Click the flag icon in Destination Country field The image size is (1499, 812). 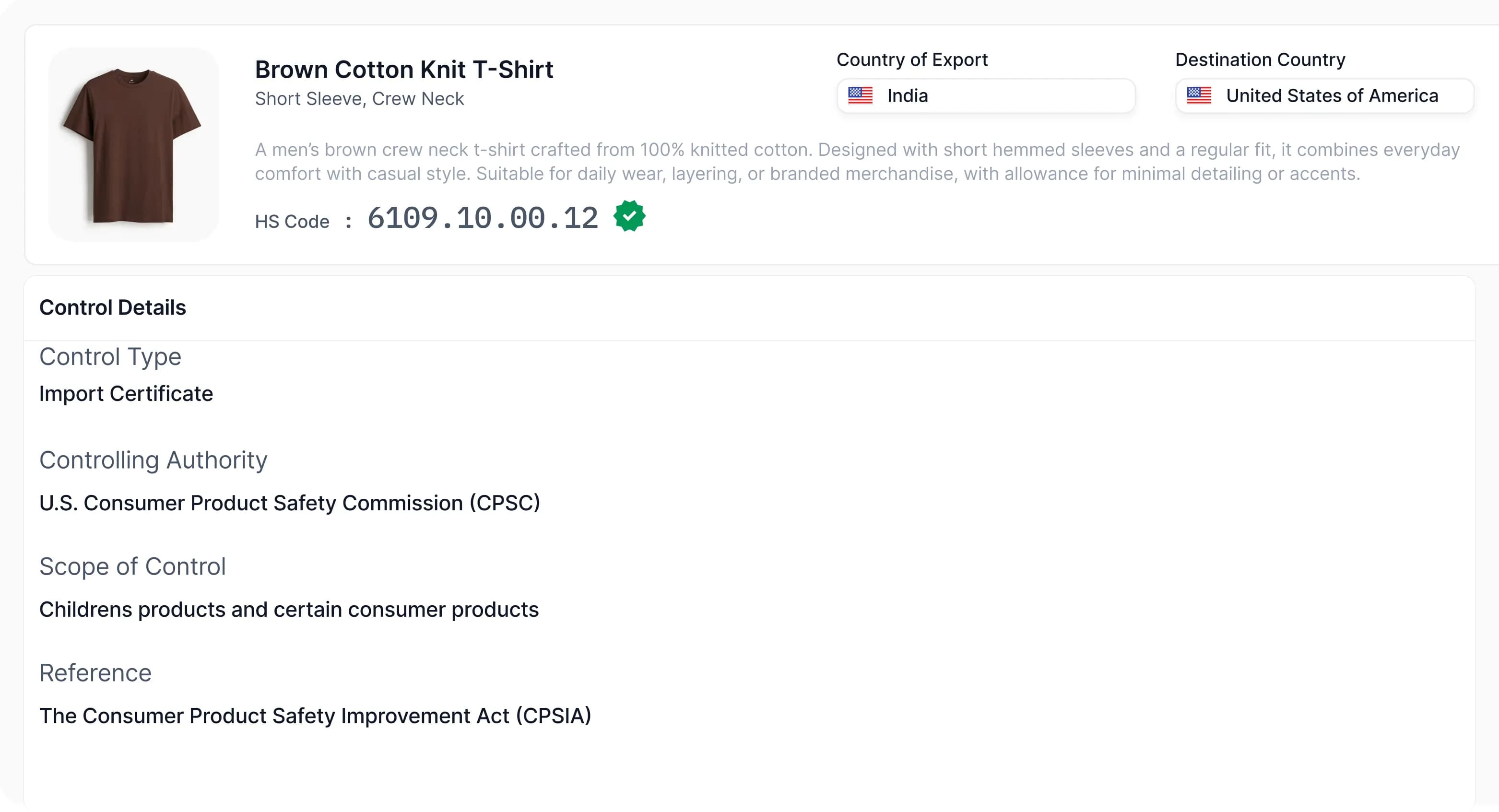tap(1199, 95)
